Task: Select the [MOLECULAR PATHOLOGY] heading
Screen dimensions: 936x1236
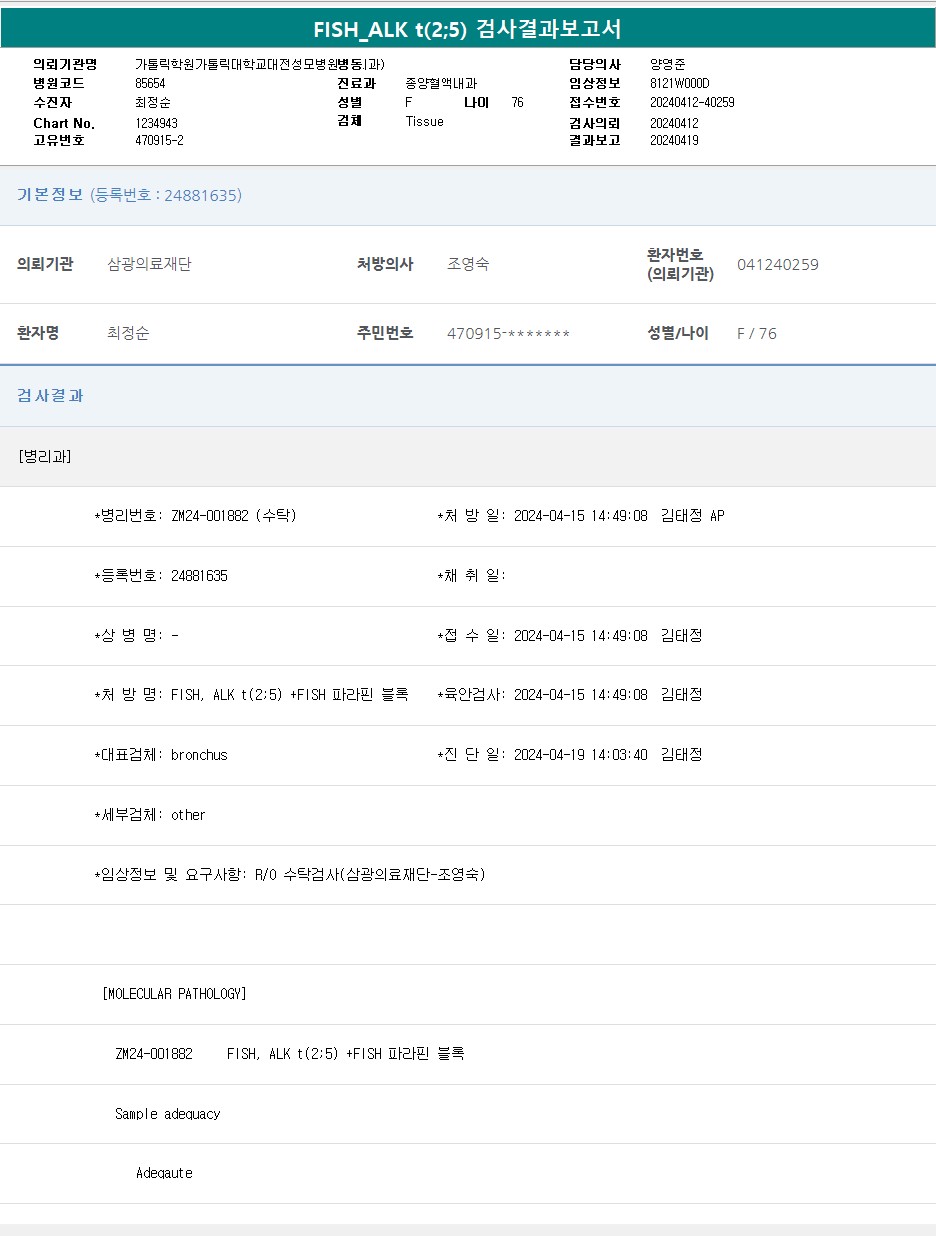Action: pos(174,994)
